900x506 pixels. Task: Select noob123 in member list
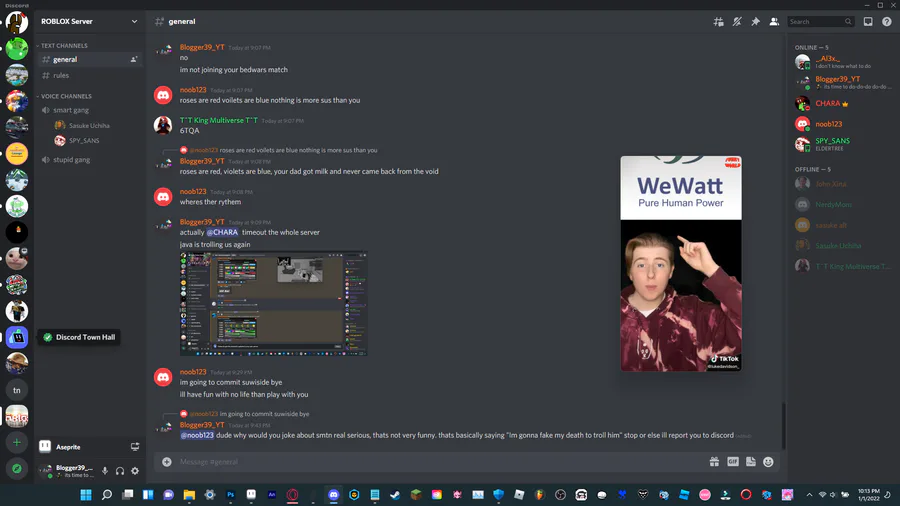(844, 124)
